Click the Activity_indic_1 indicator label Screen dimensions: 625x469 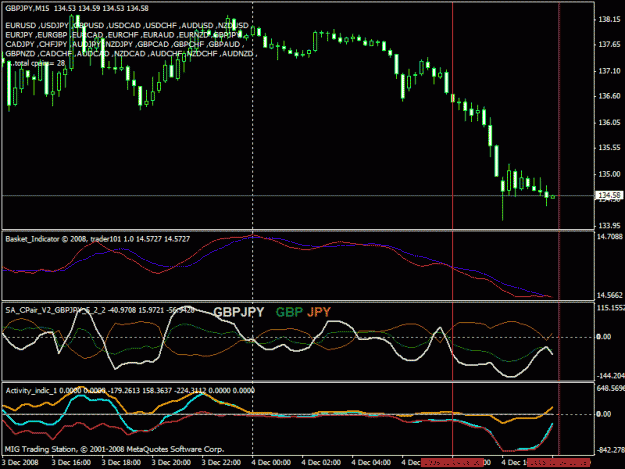coord(130,391)
